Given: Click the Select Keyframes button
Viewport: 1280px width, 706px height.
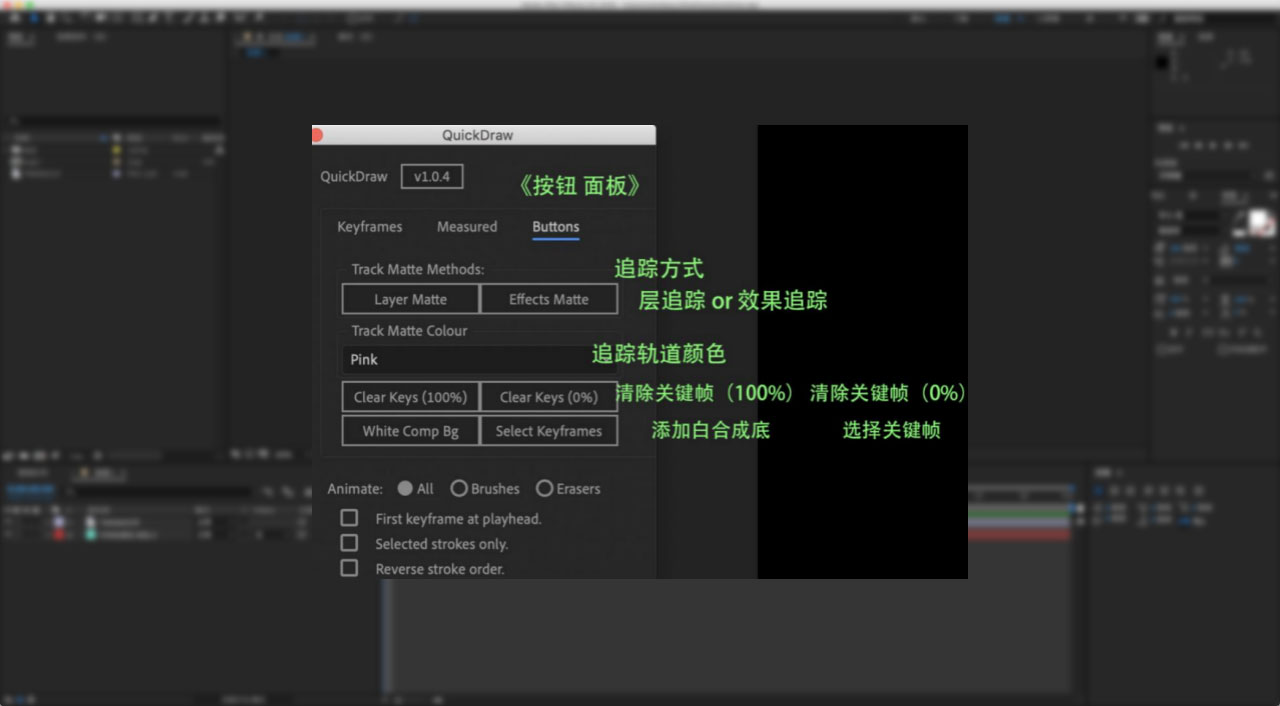Looking at the screenshot, I should (x=549, y=431).
